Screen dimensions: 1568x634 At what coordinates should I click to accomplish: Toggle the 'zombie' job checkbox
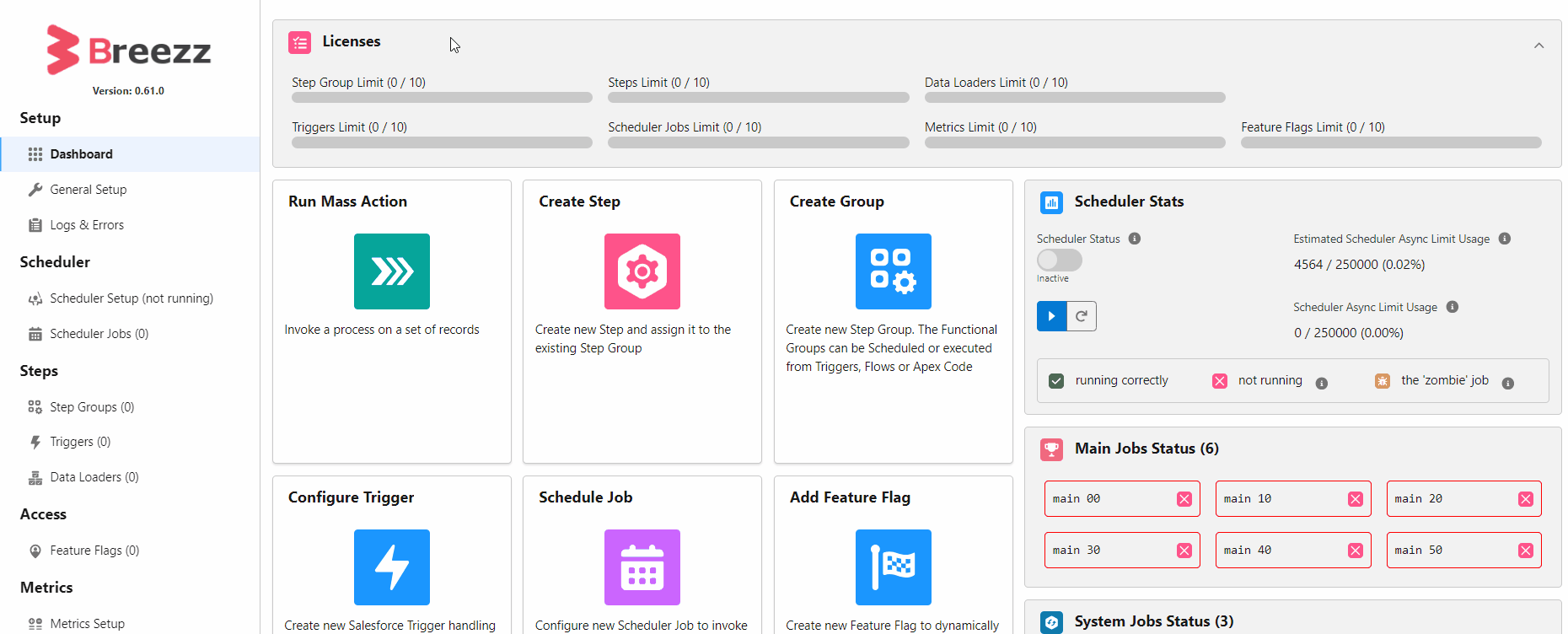pos(1383,381)
